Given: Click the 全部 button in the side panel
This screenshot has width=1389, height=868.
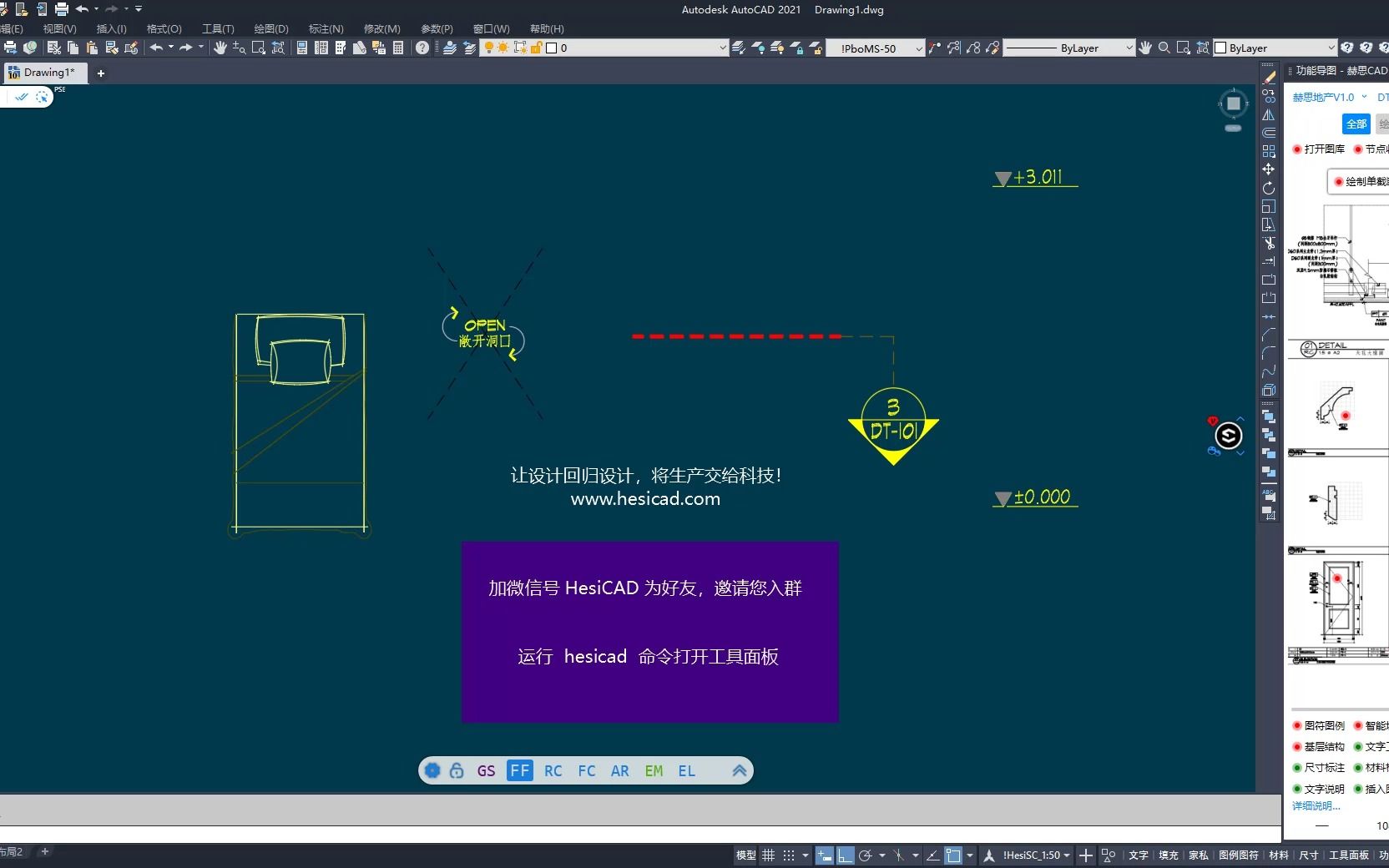Looking at the screenshot, I should 1356,124.
